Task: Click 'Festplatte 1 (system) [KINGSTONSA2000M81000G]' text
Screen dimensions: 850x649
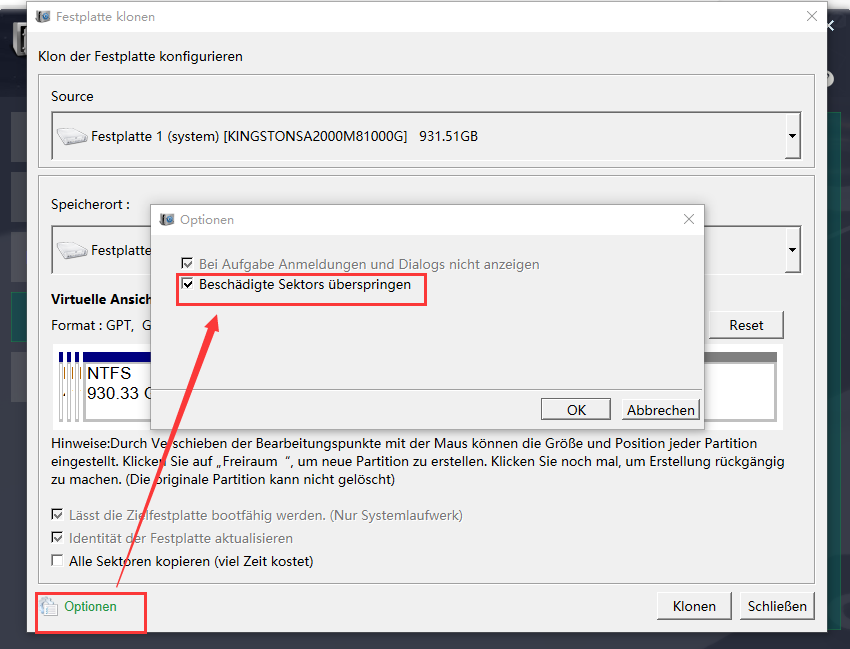Action: click(x=249, y=136)
